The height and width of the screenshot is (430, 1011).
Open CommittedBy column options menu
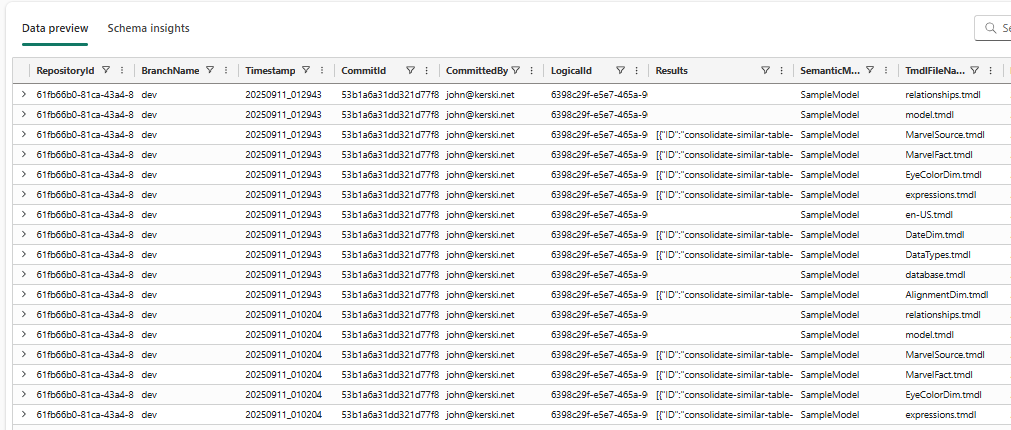pos(531,71)
